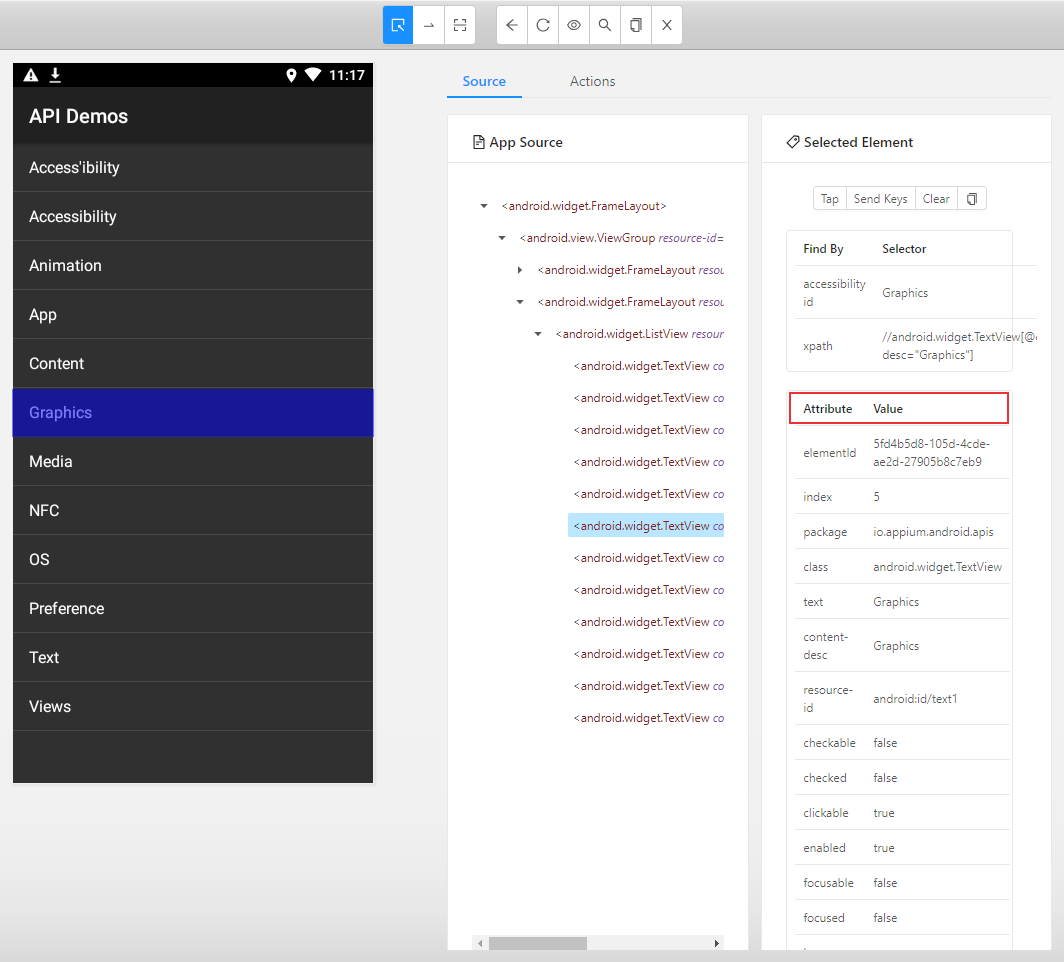The image size is (1064, 962).
Task: Click the Send Keys button
Action: pyautogui.click(x=880, y=199)
